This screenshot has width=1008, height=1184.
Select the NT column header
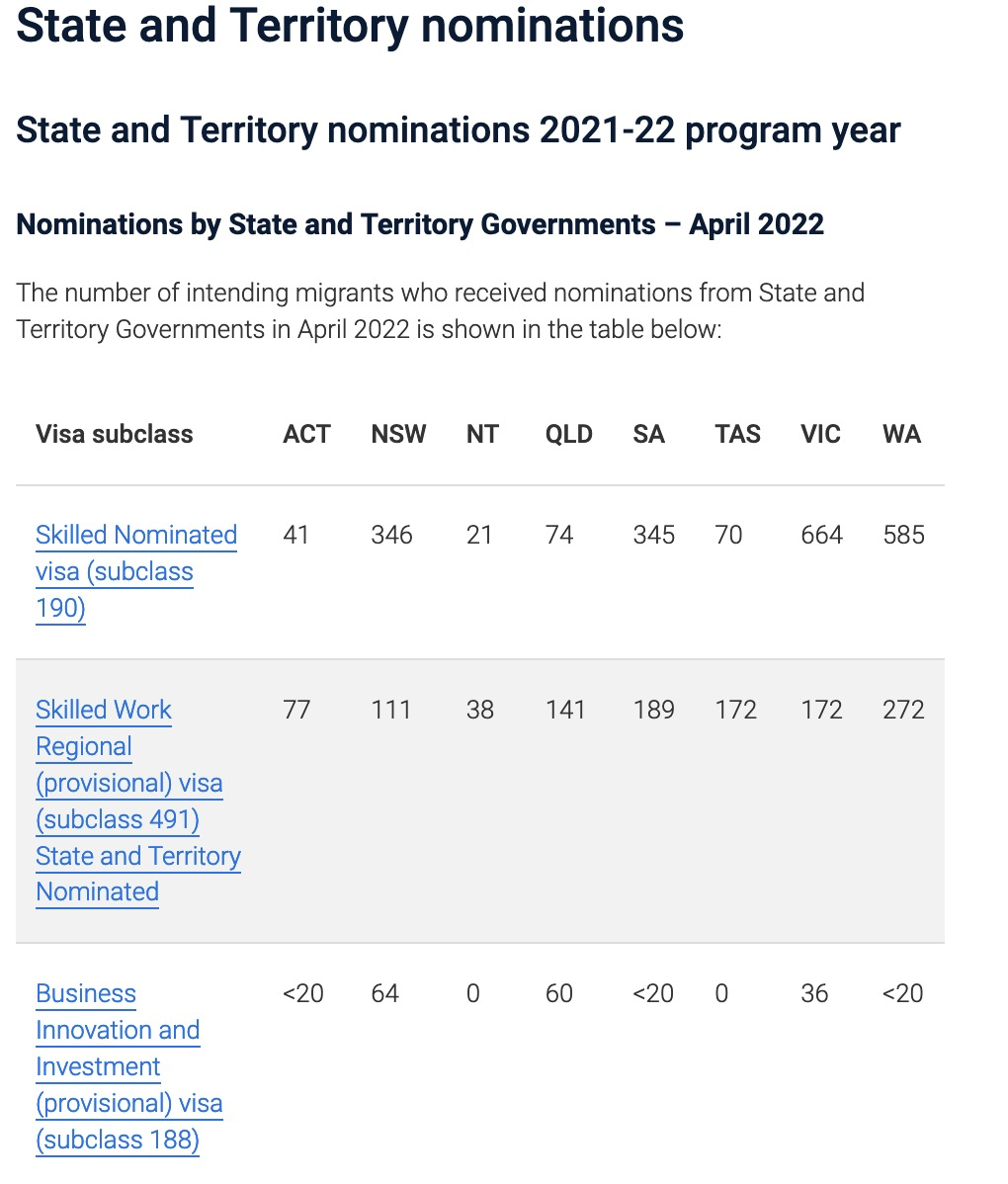[482, 434]
